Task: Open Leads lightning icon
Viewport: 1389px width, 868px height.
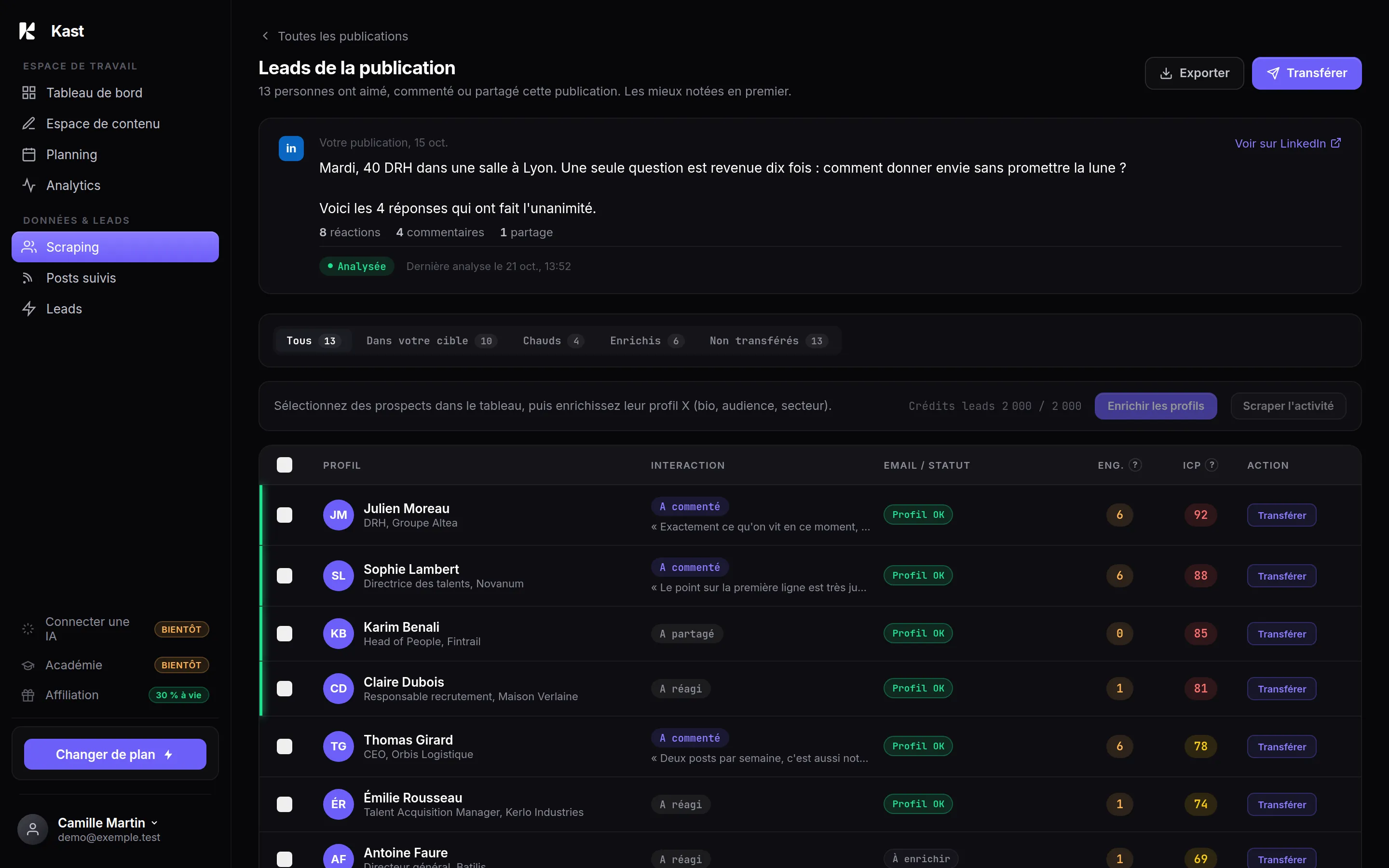Action: tap(29, 309)
